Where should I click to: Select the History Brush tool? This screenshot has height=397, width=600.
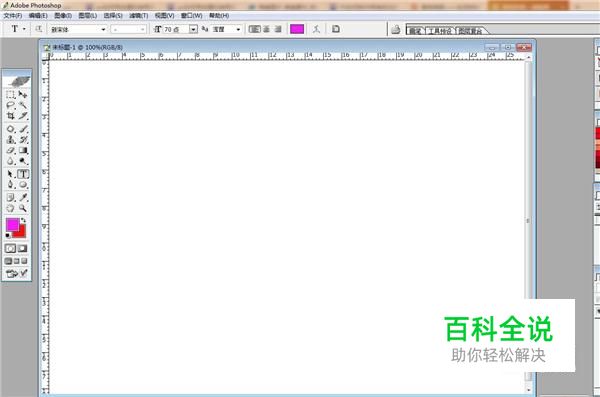coord(23,140)
